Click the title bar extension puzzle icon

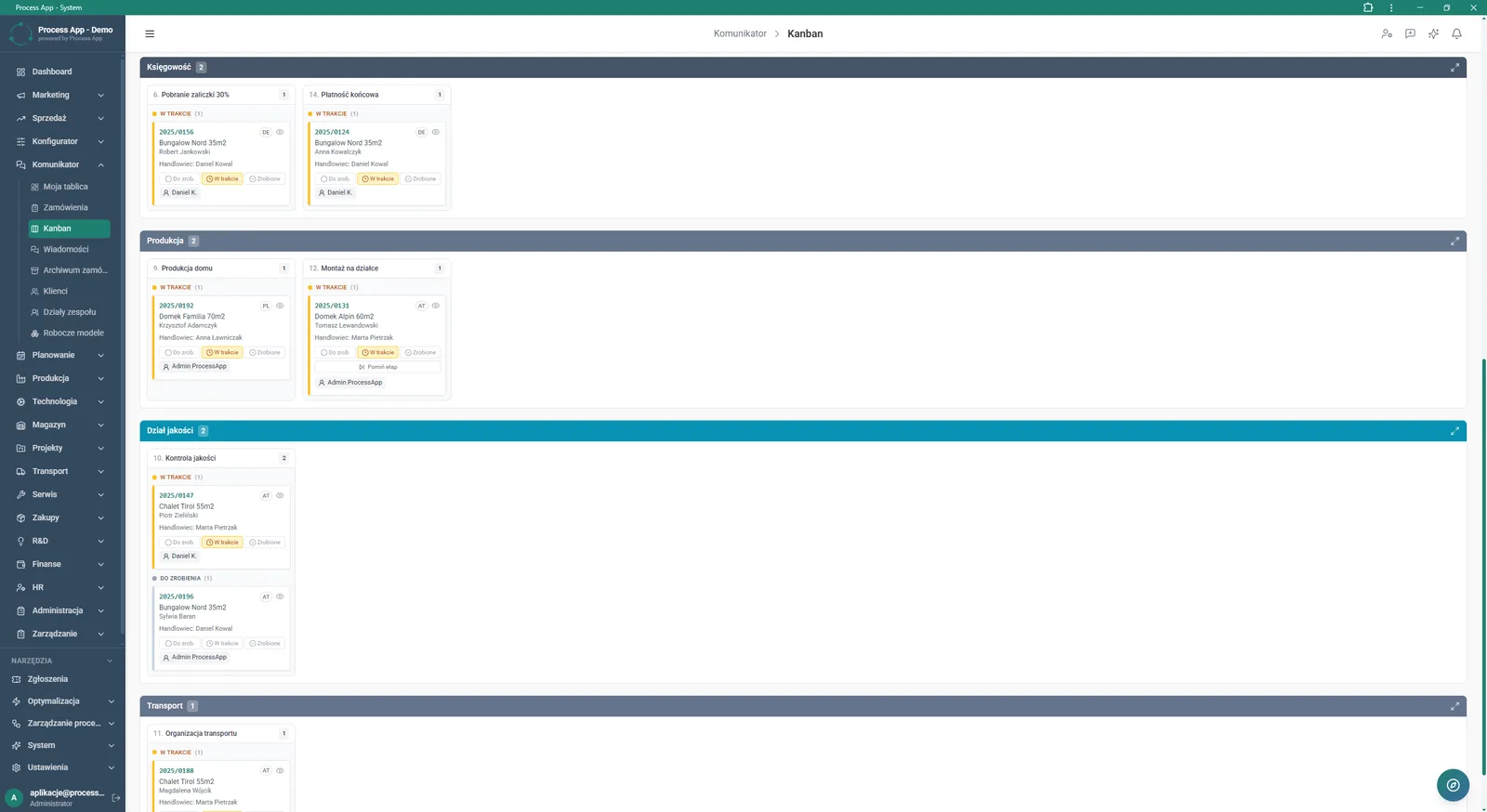(1368, 7)
